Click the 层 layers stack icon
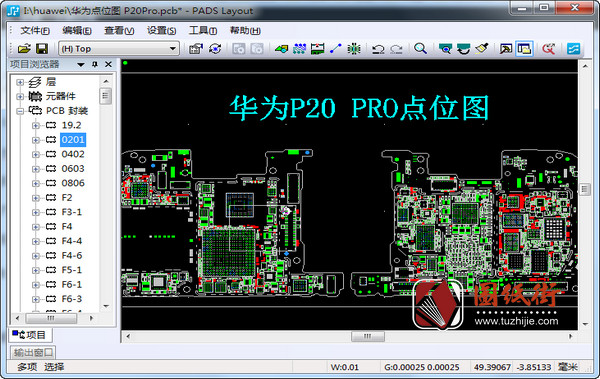Screen dimensions: 600x379 tap(35, 82)
